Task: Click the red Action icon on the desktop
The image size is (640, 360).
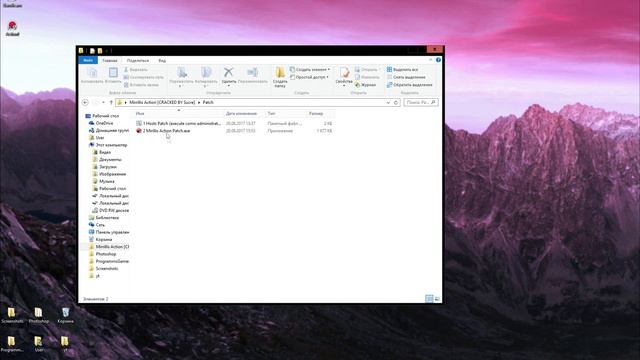Action: coord(12,29)
